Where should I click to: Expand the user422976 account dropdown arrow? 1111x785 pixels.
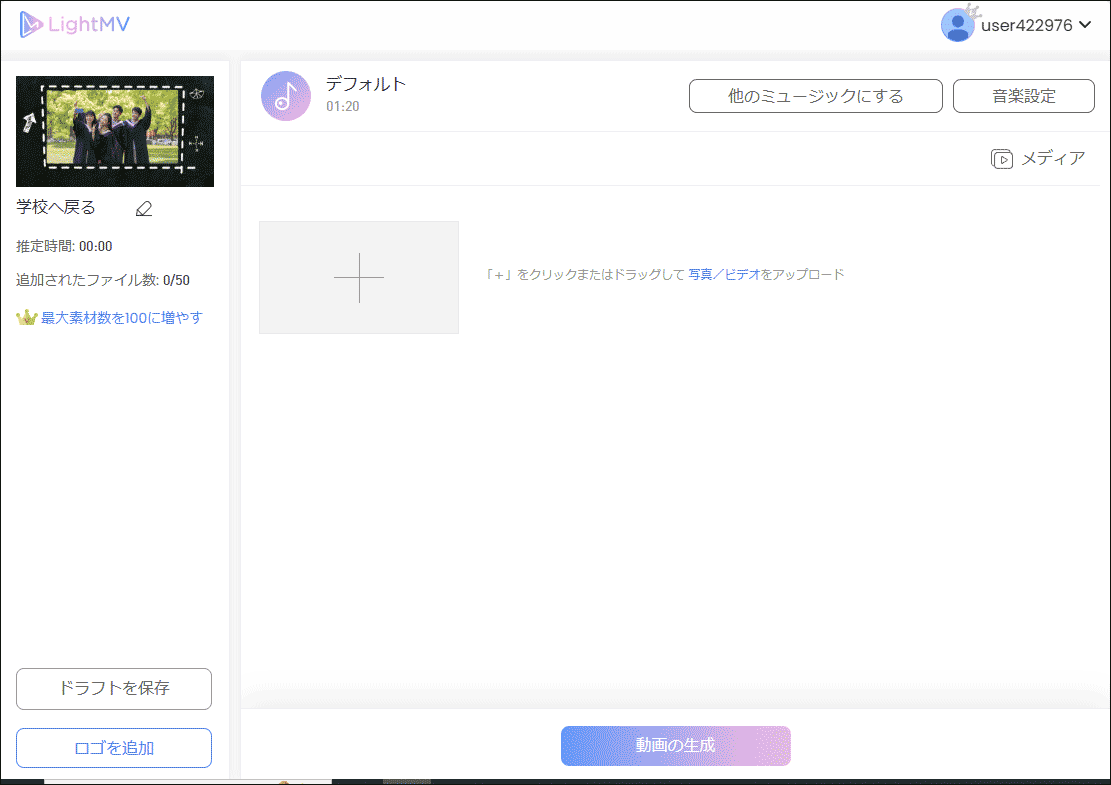[1085, 25]
